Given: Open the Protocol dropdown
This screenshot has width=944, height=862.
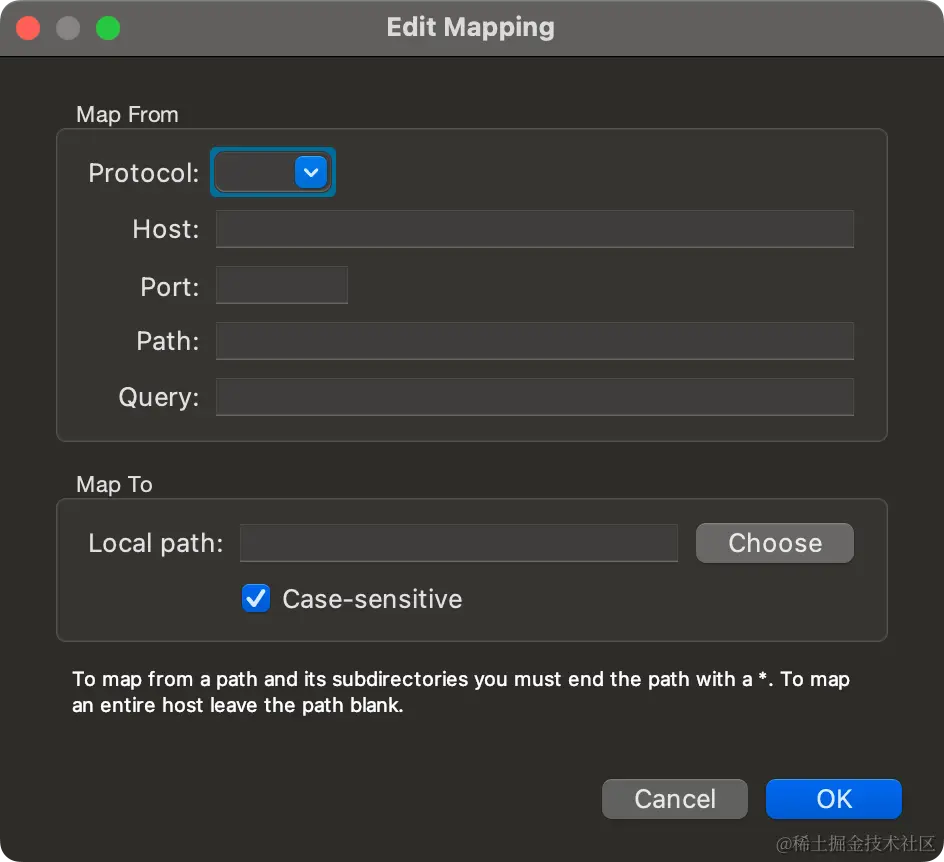Looking at the screenshot, I should [x=273, y=172].
